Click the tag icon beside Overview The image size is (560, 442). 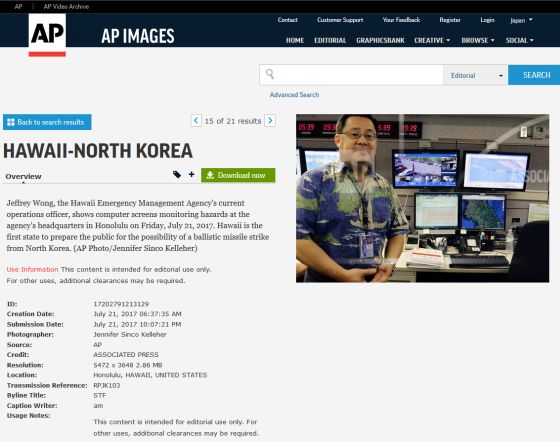(177, 175)
